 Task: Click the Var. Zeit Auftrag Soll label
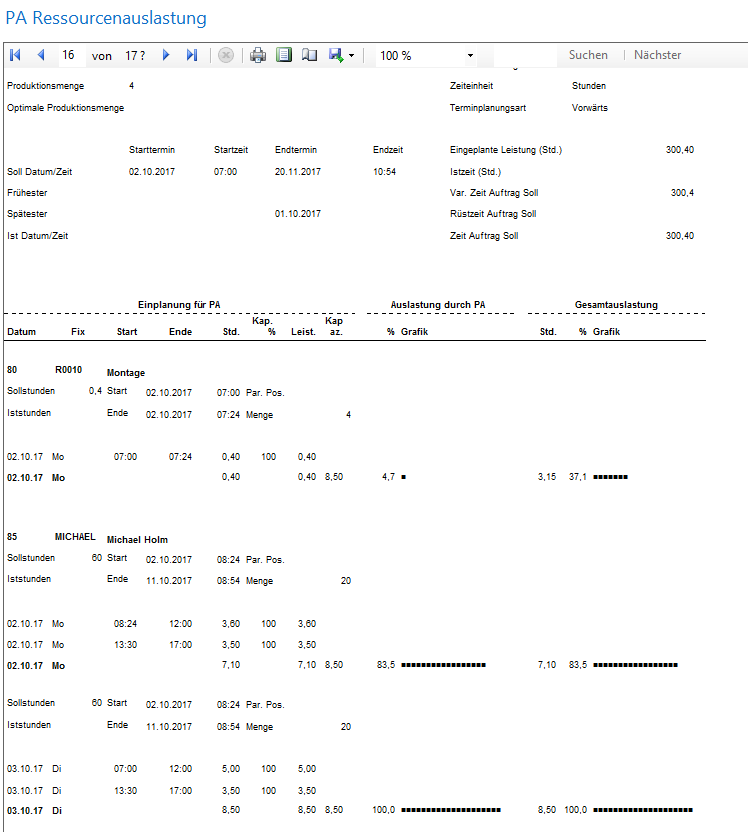pyautogui.click(x=494, y=193)
